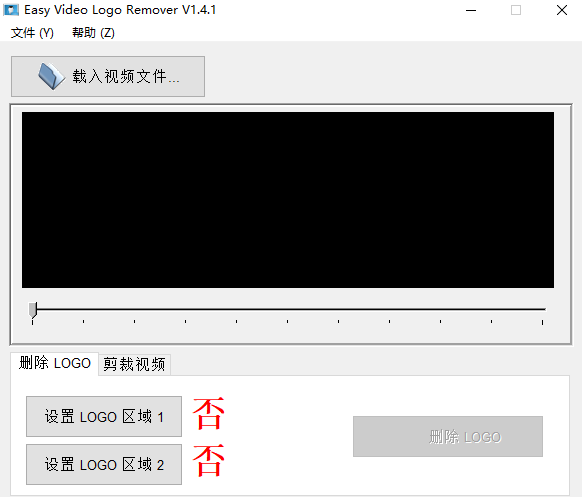Click the Easy Video Logo Remover title text
This screenshot has height=497, width=582.
[x=120, y=10]
